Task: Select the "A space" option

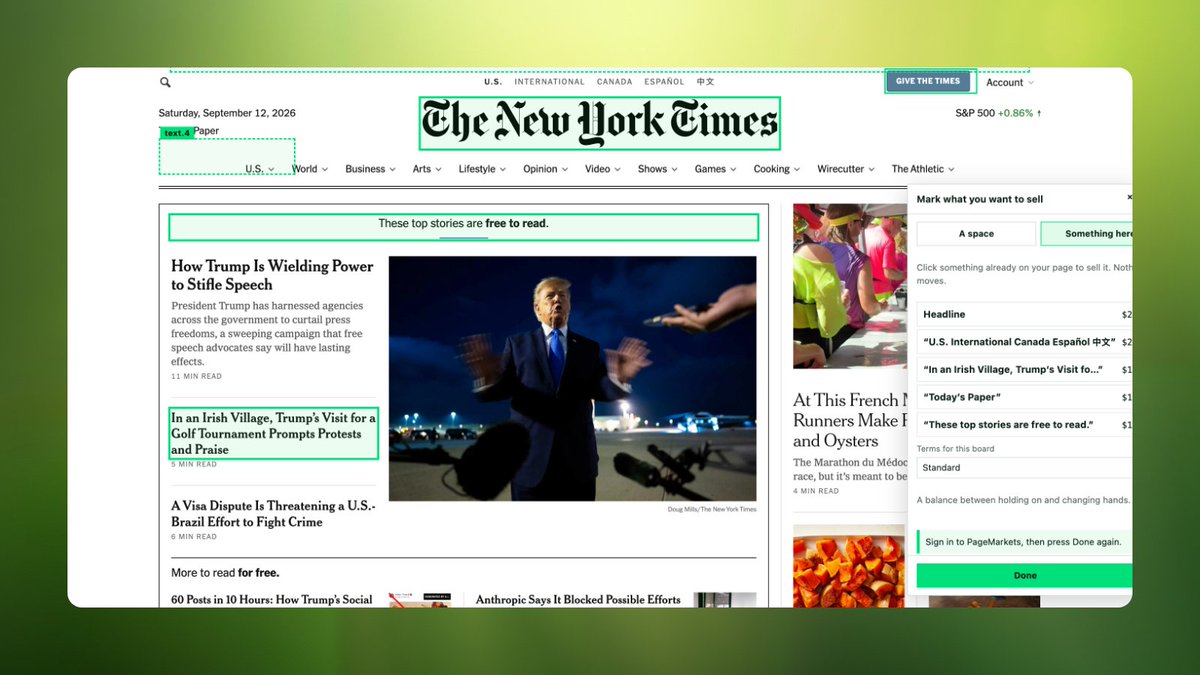Action: (x=976, y=234)
